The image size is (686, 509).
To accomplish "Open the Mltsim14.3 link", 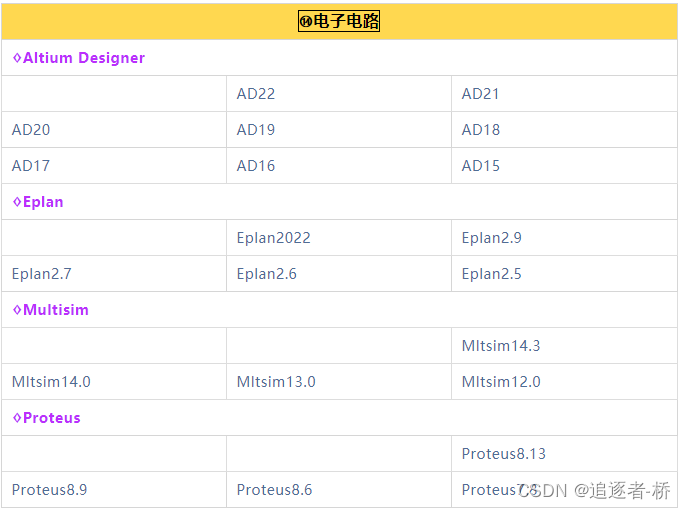I will pos(501,346).
